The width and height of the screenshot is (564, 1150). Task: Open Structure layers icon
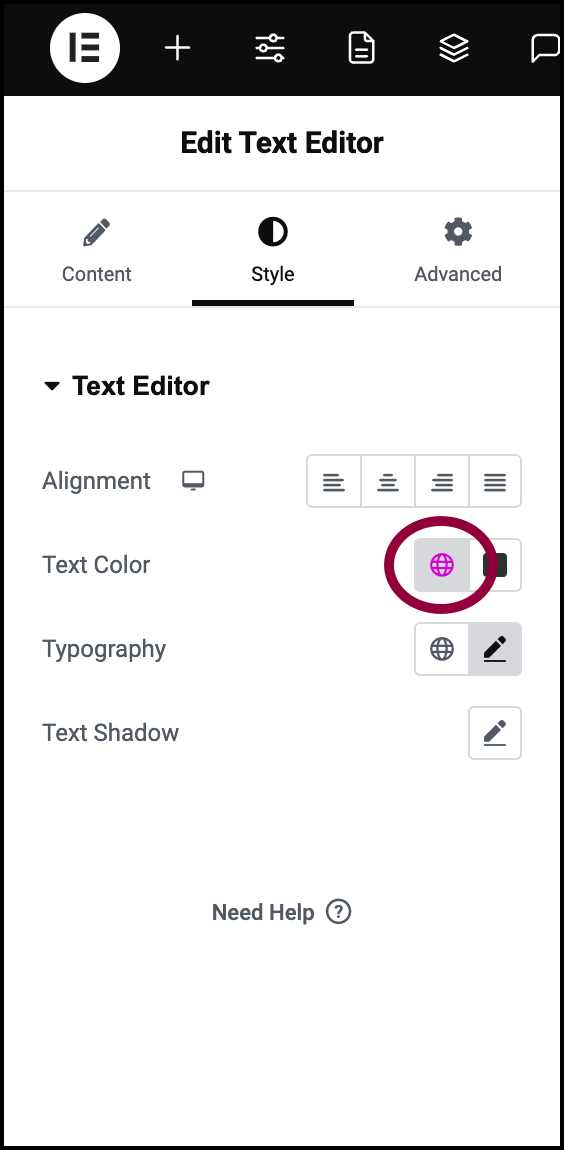pyautogui.click(x=454, y=48)
